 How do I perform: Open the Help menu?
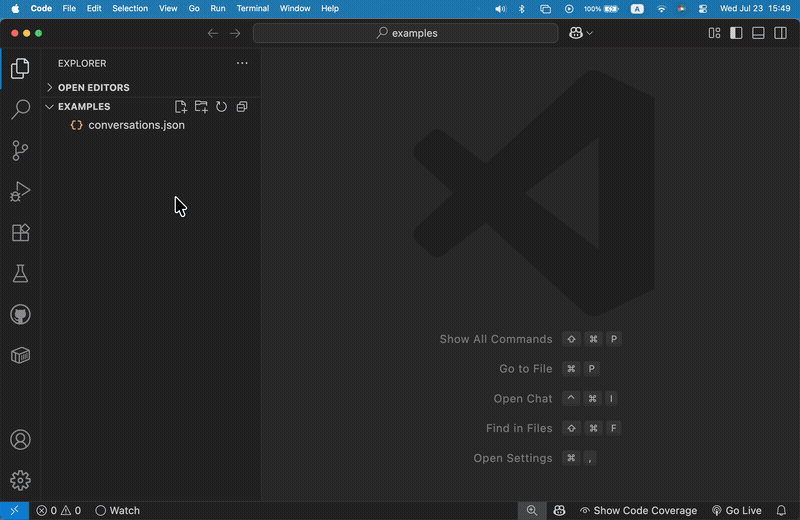click(x=330, y=9)
